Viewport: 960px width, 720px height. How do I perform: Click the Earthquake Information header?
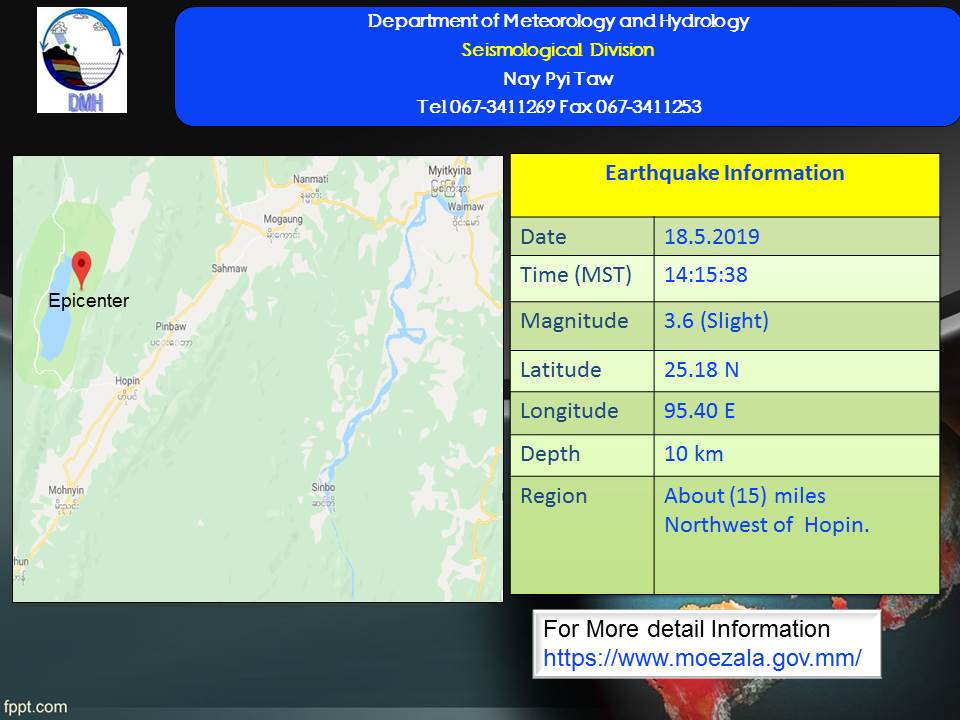click(725, 173)
